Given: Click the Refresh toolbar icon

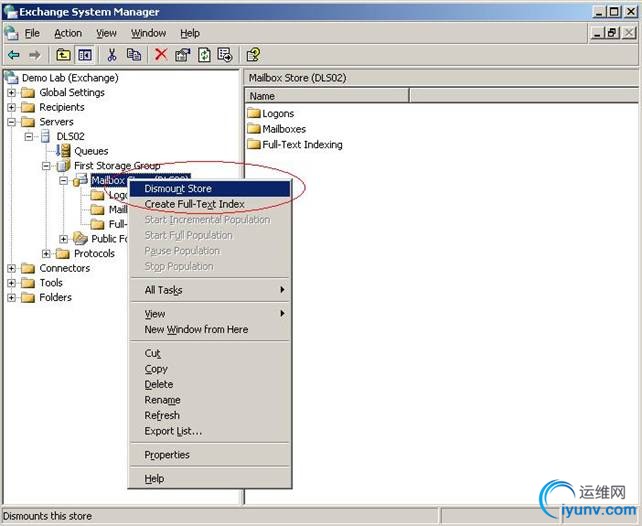Looking at the screenshot, I should point(204,54).
